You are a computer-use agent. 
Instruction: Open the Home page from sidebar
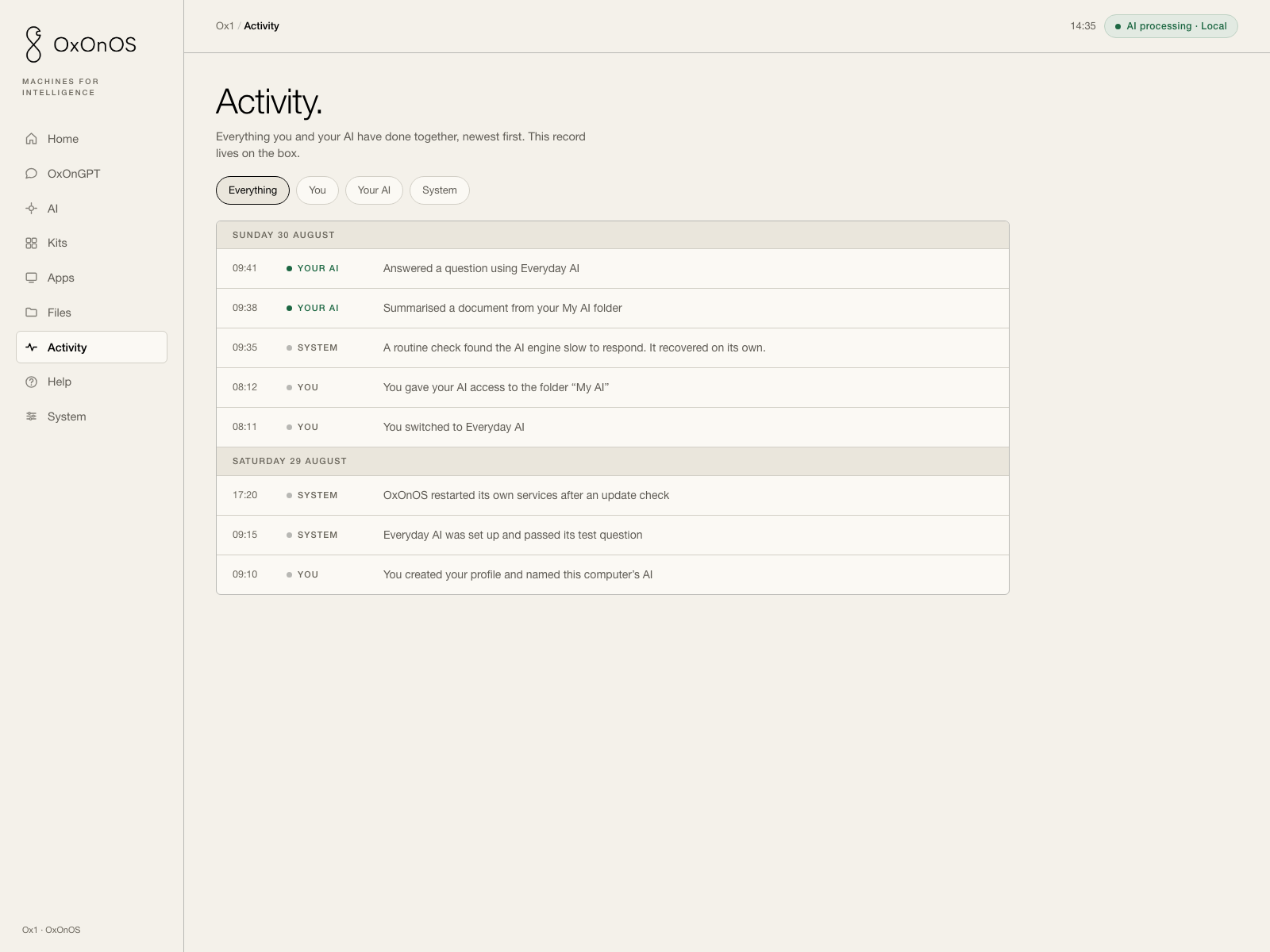91,139
